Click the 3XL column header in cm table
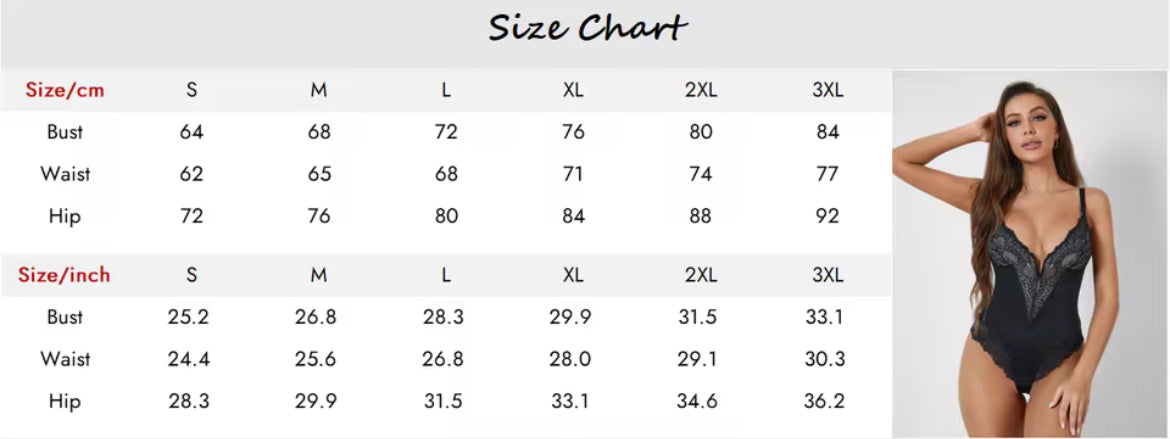 click(x=828, y=90)
